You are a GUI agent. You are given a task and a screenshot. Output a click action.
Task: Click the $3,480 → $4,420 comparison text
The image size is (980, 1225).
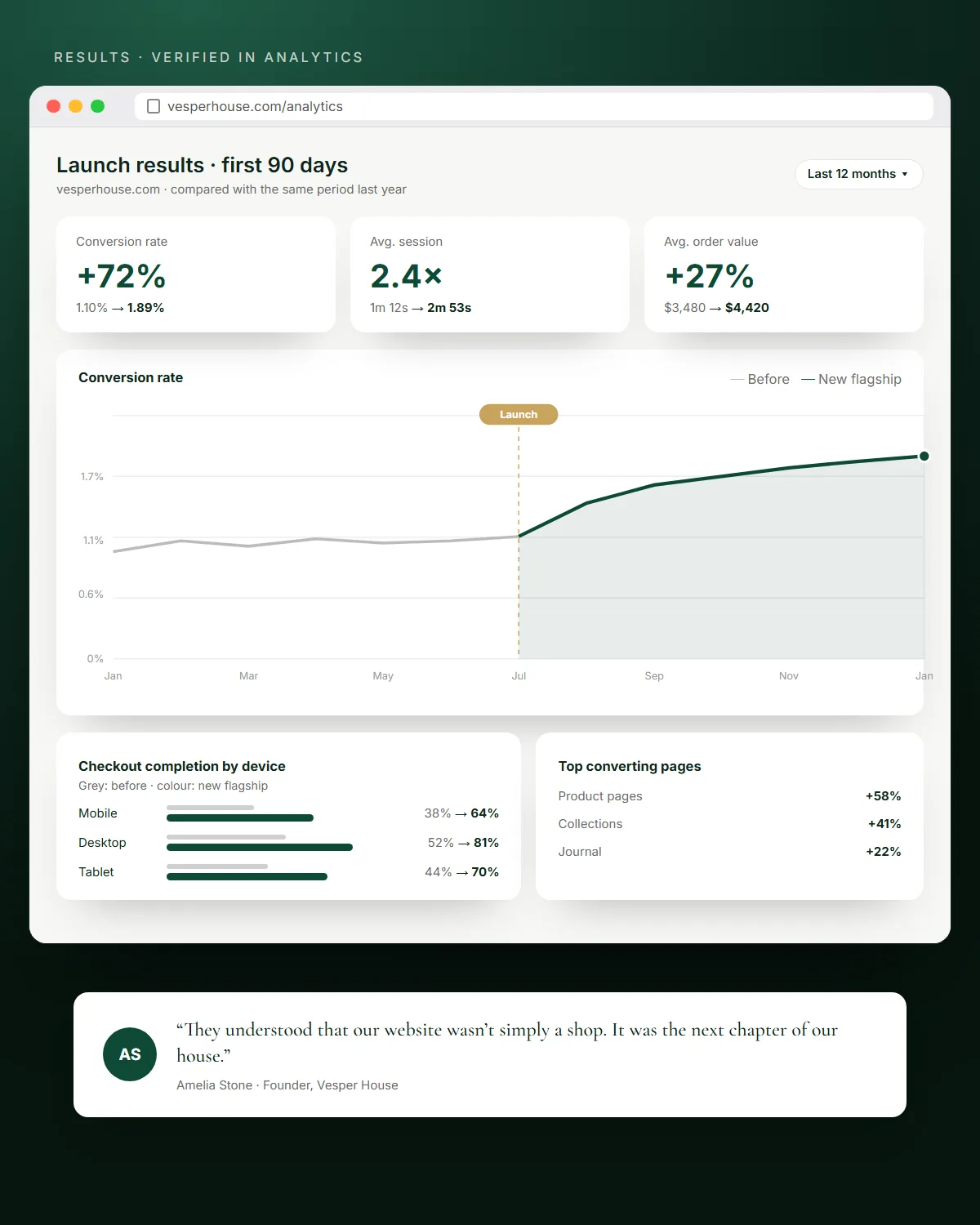click(716, 308)
